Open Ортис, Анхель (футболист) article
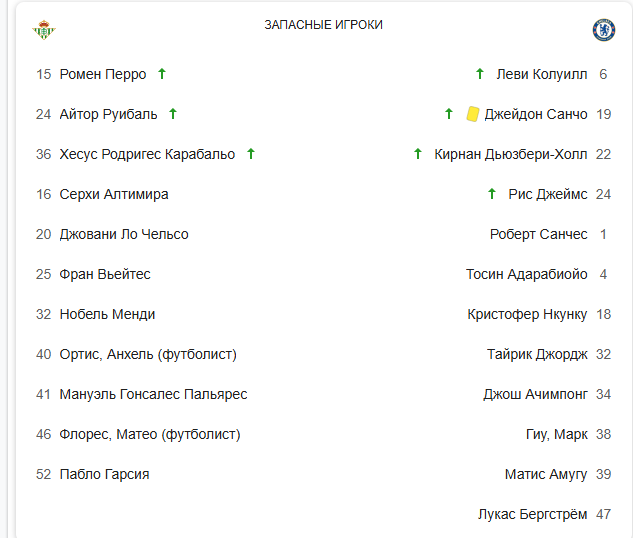The height and width of the screenshot is (538, 633). [x=148, y=354]
